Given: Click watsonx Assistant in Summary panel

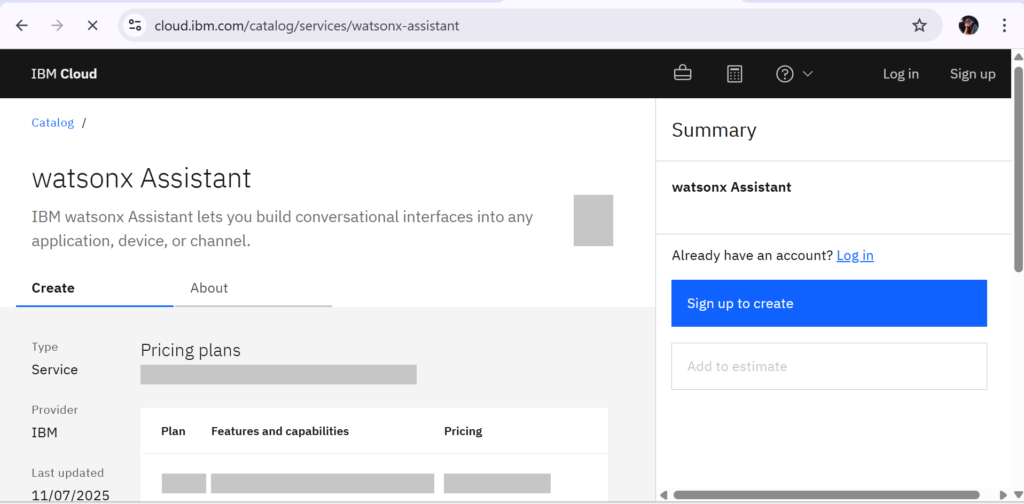Looking at the screenshot, I should tap(731, 187).
